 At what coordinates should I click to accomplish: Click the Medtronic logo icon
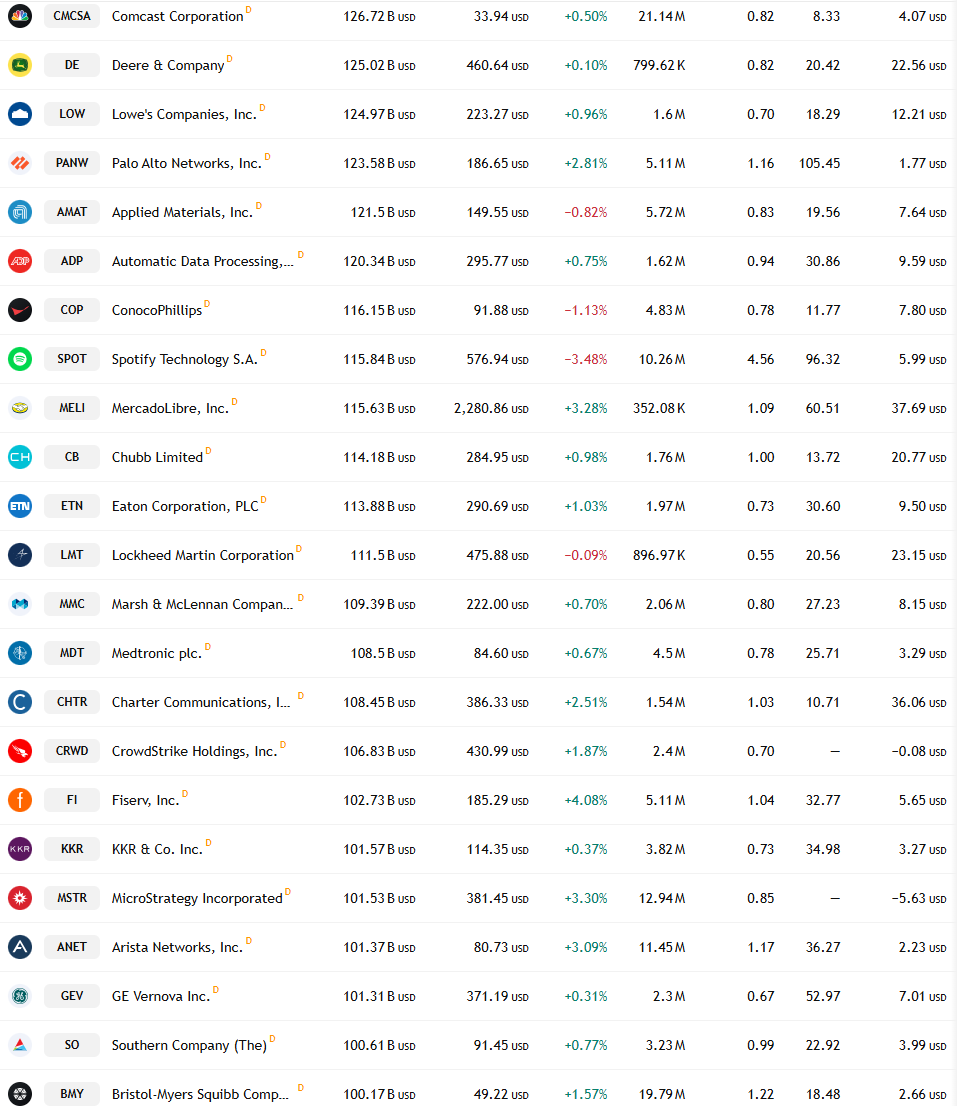coord(20,653)
